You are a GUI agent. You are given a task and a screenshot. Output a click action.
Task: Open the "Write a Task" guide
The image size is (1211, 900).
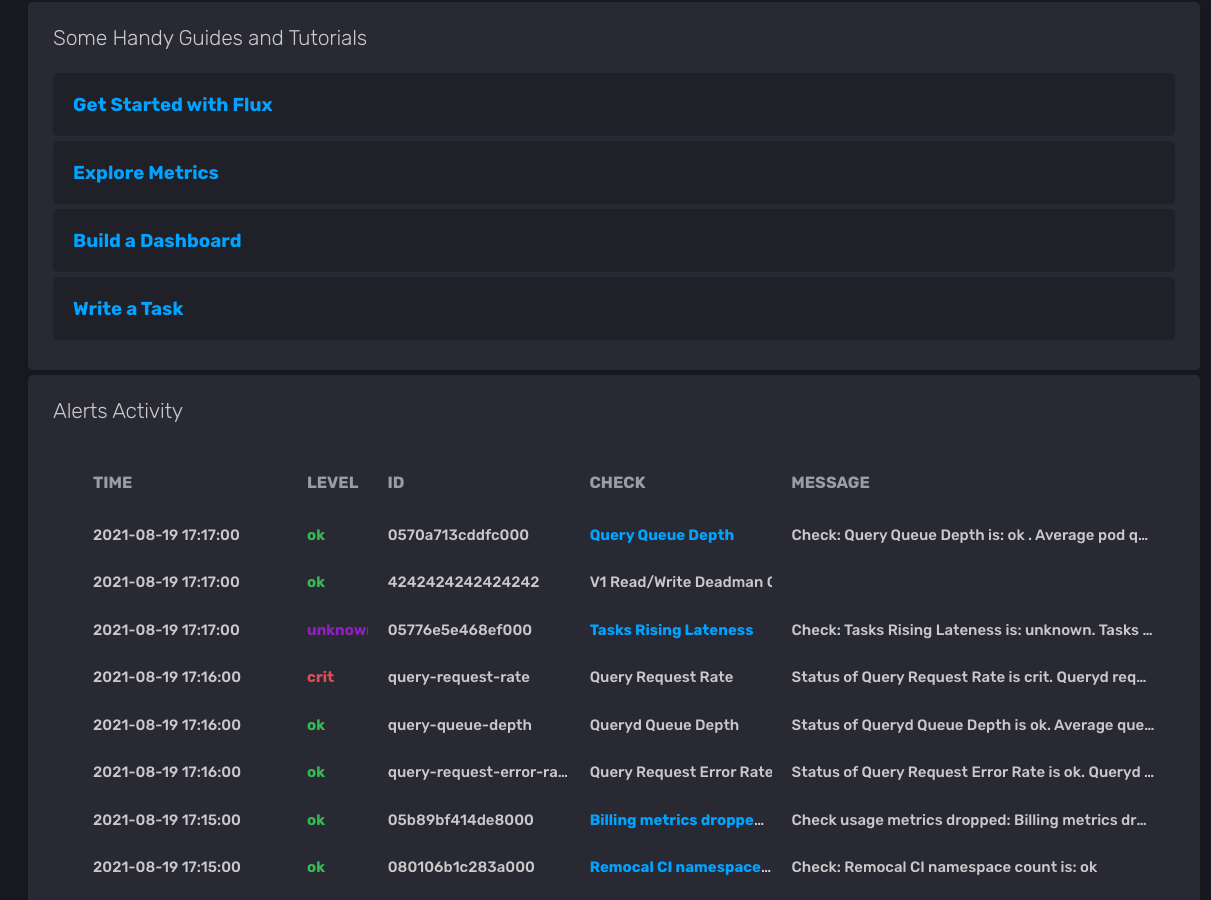(128, 308)
